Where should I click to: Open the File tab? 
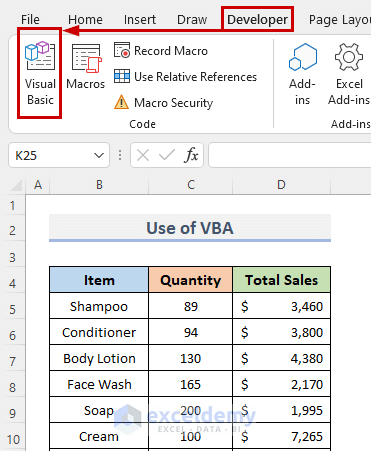[x=30, y=20]
